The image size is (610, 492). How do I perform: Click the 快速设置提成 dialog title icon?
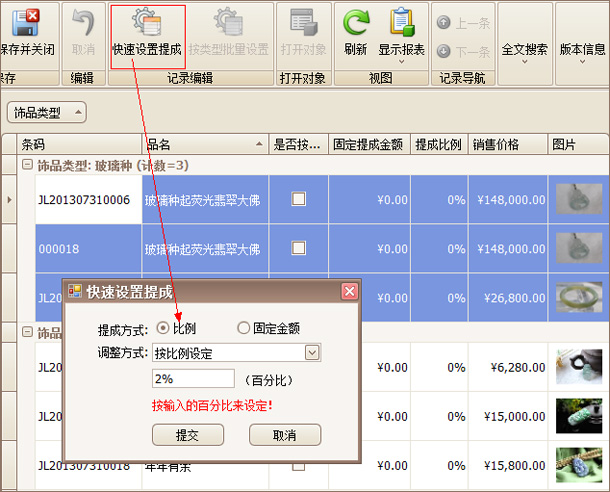[x=75, y=291]
